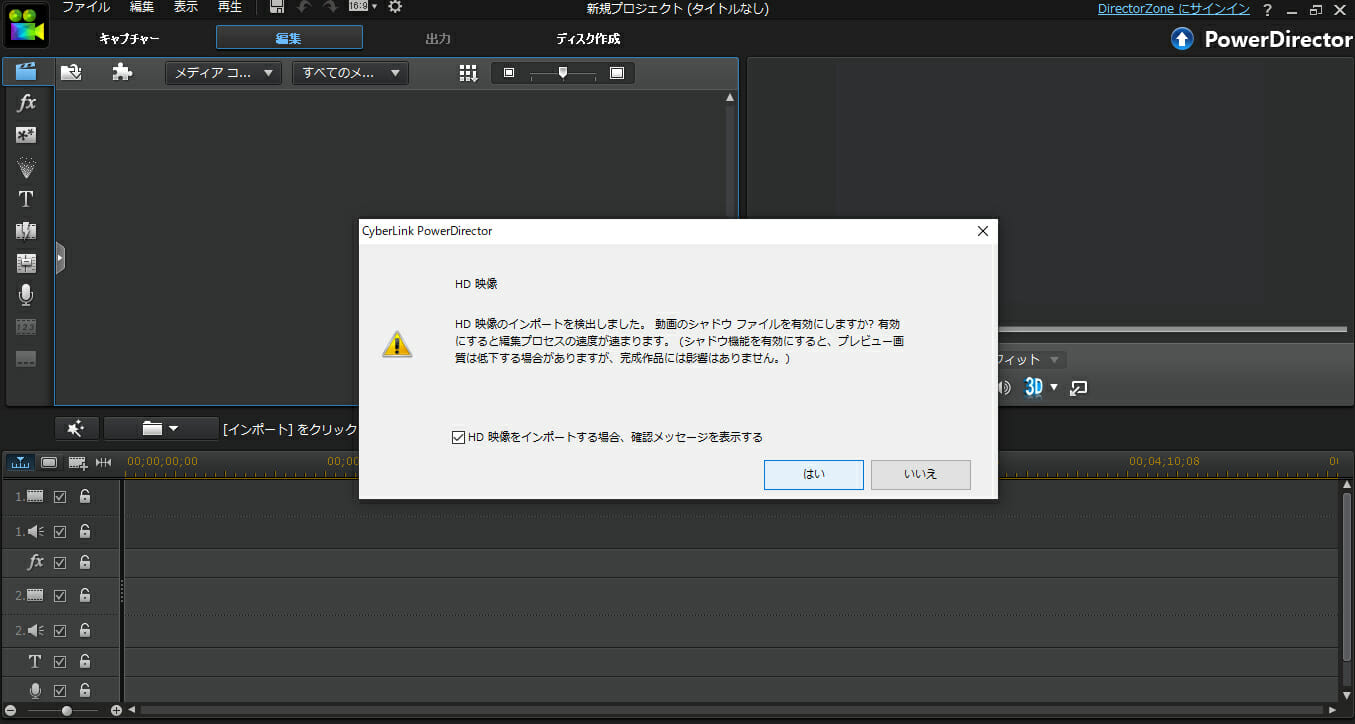1355x724 pixels.
Task: Open the PiP Objects Room icon
Action: tap(27, 135)
